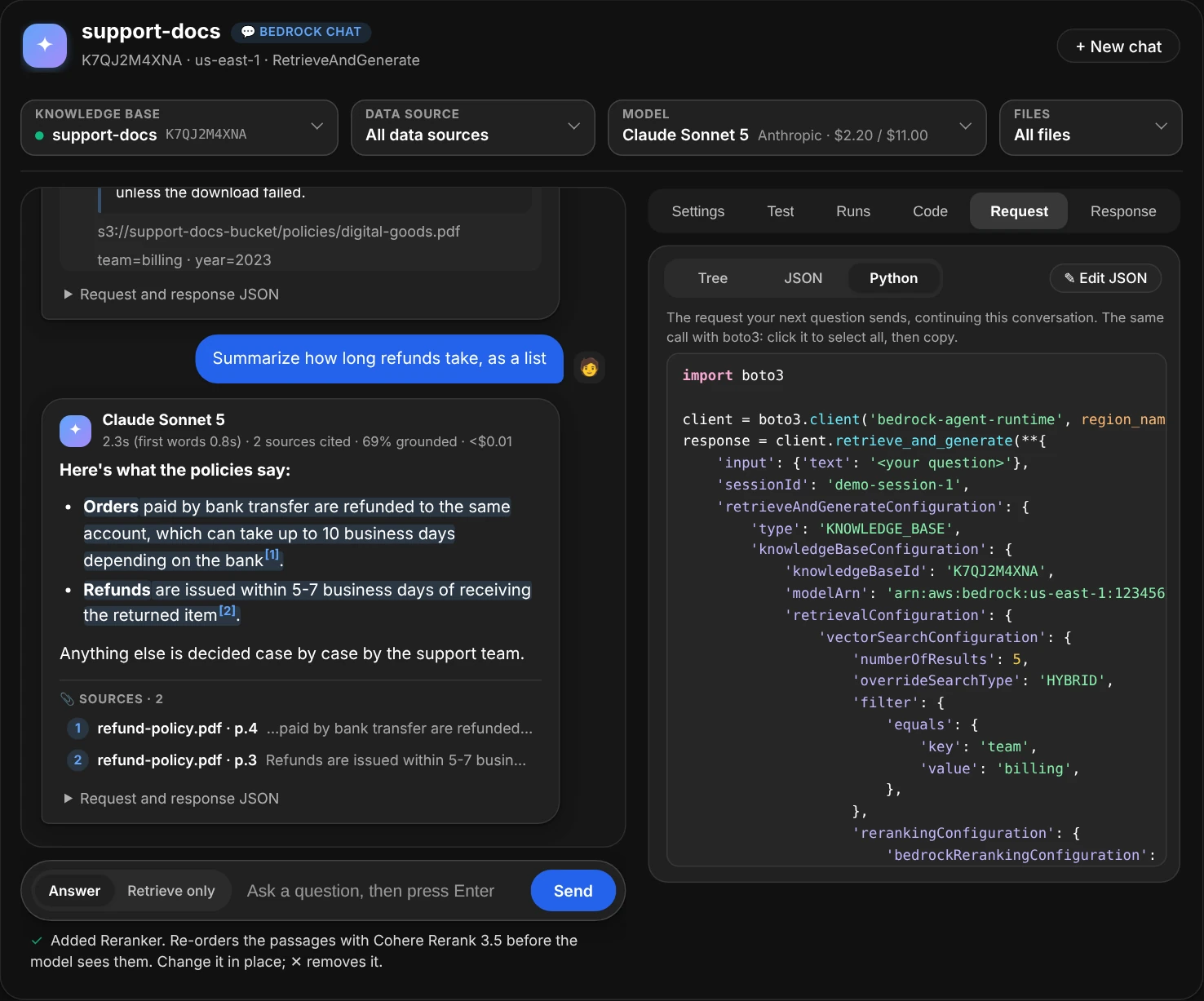
Task: Click the s3 digital-goods.pdf path
Action: click(x=278, y=232)
